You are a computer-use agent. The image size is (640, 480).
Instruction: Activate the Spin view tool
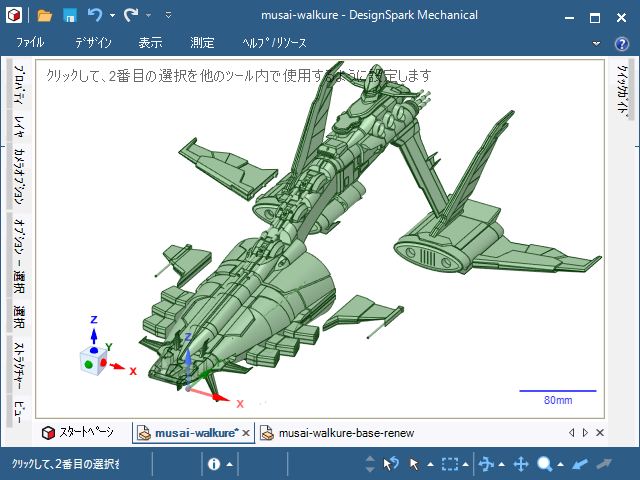point(486,464)
